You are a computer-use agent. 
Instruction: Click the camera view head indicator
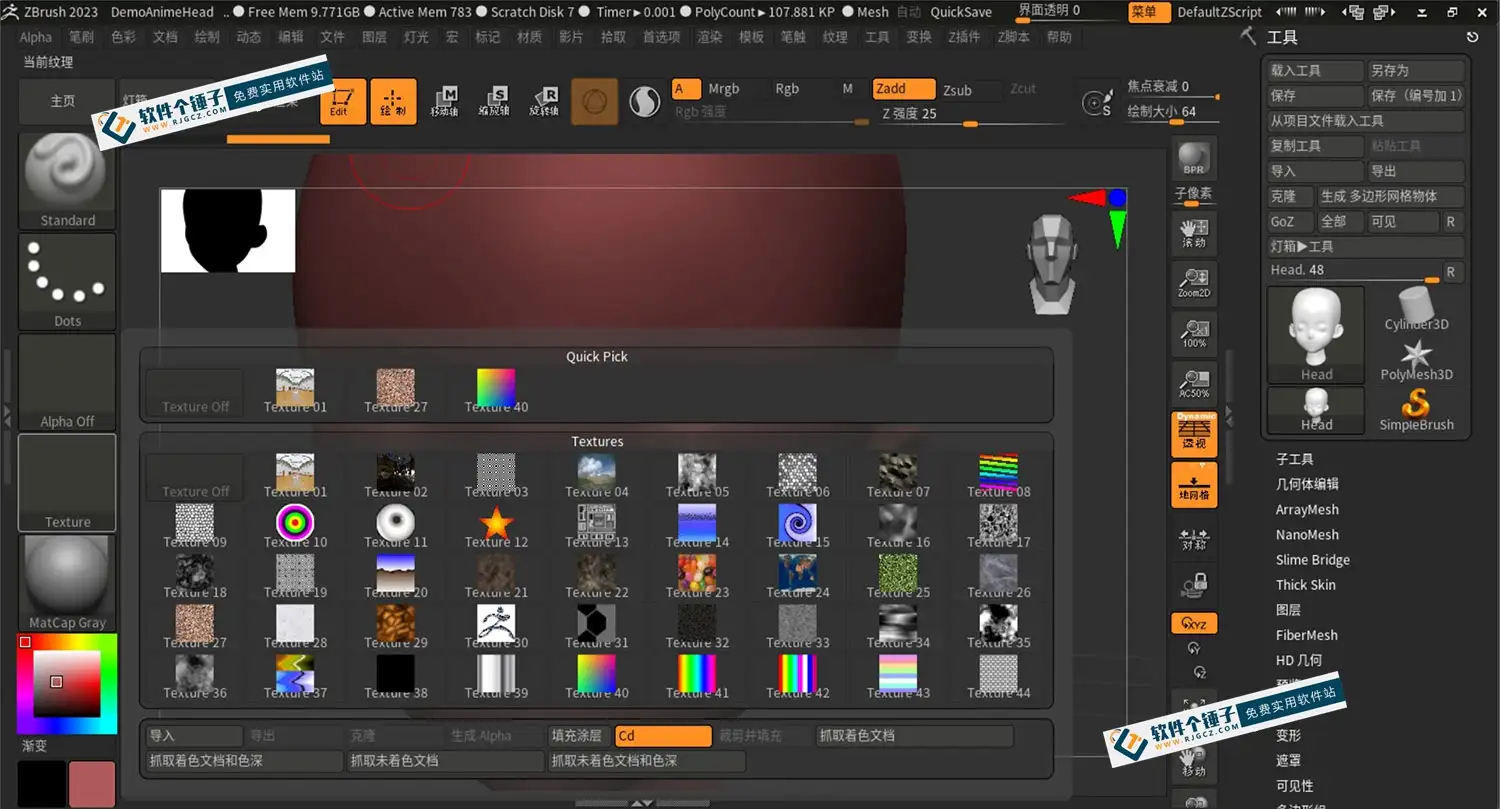pos(1052,264)
